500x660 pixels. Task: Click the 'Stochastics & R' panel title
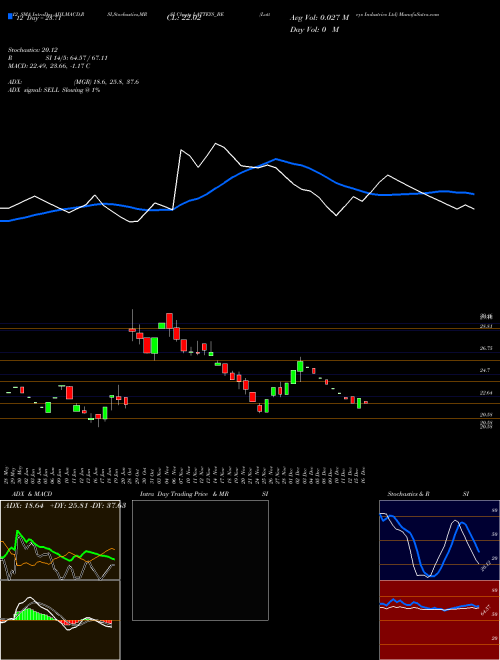[x=408, y=494]
